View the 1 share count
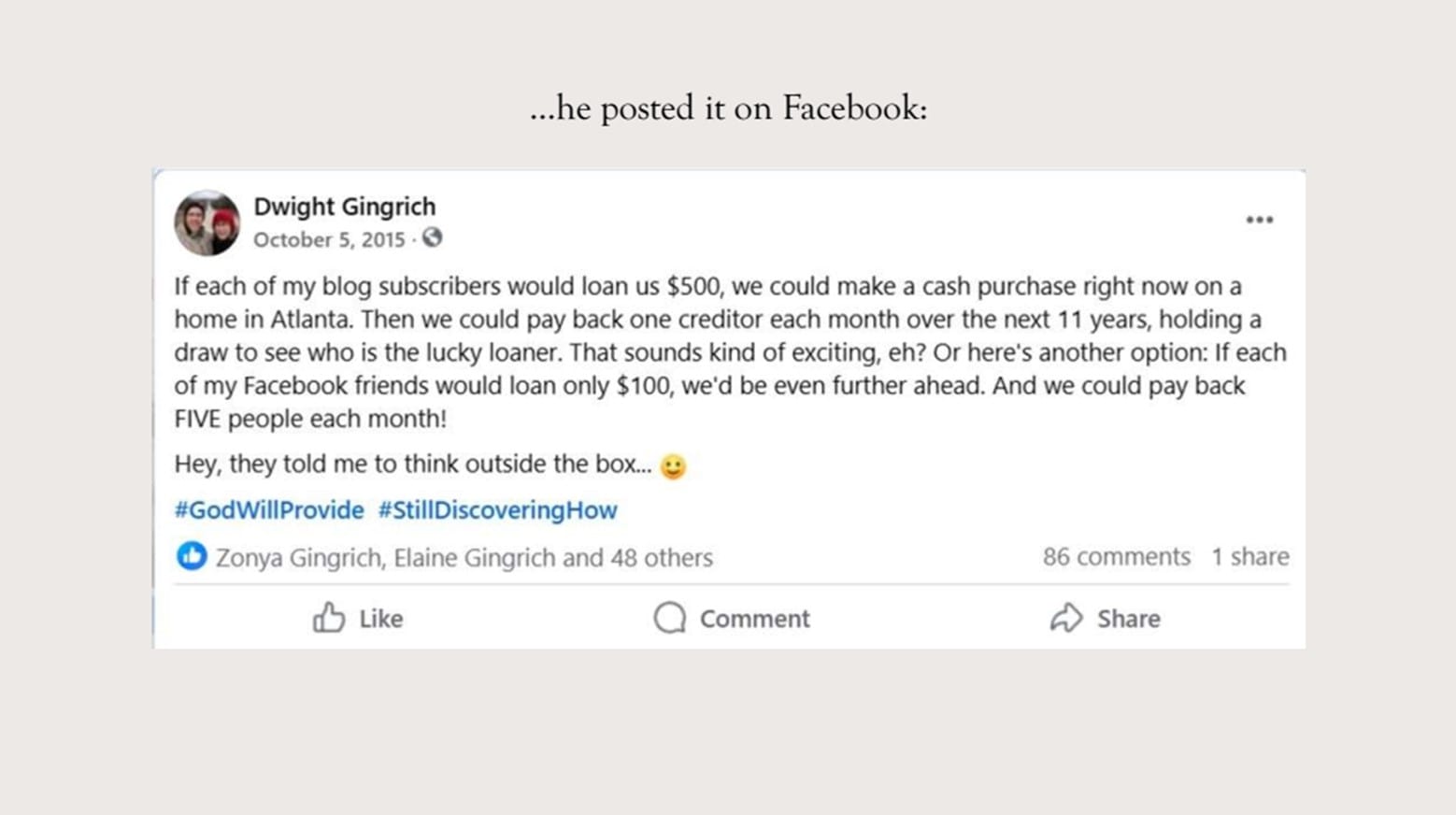Image resolution: width=1456 pixels, height=815 pixels. tap(1249, 557)
